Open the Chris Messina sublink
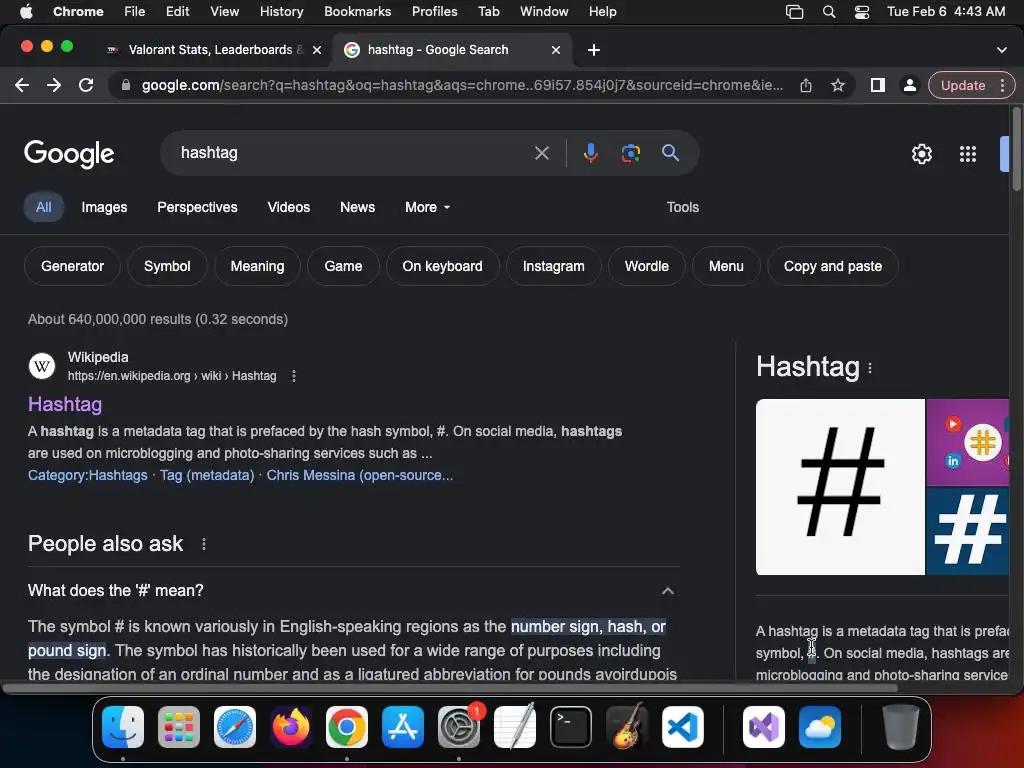This screenshot has width=1024, height=768. (360, 475)
